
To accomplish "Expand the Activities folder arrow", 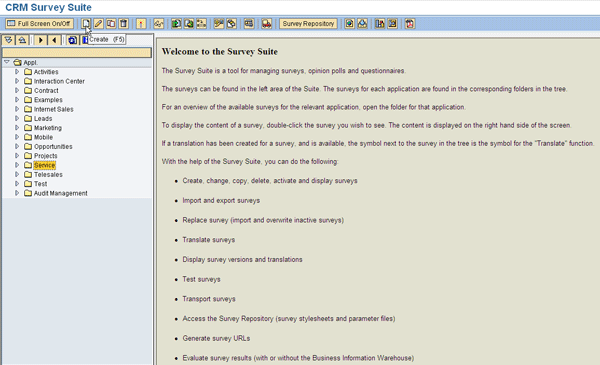I will click(x=17, y=72).
